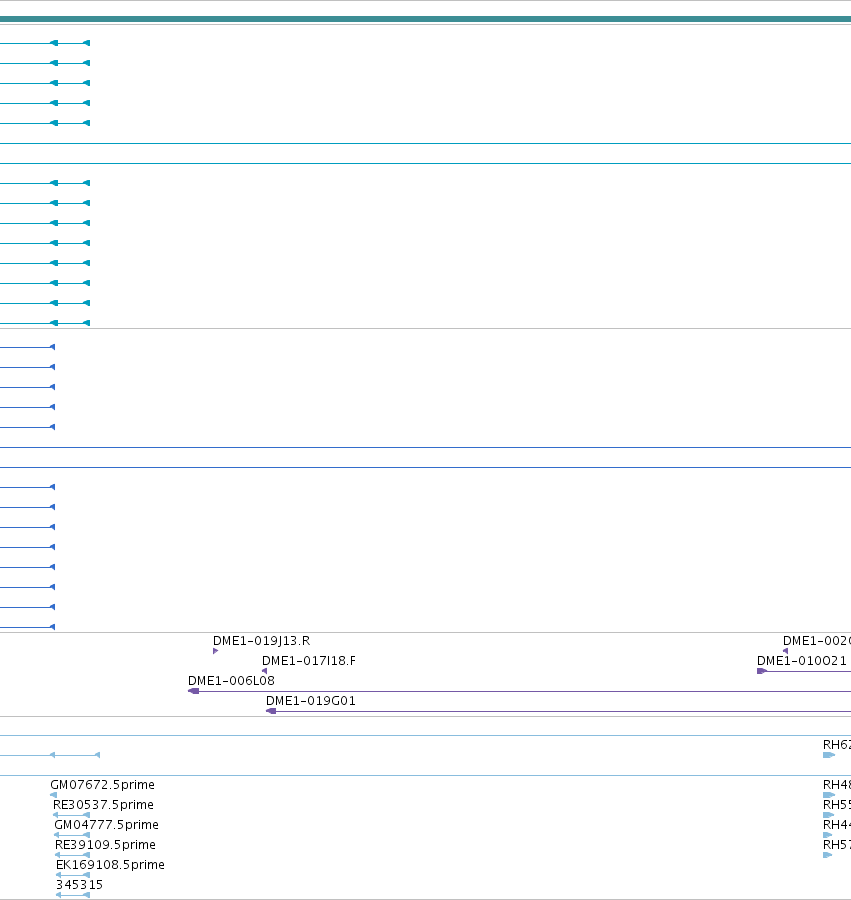Click the light-blue arrow glyph under EK169108.5prime
Screen dimensions: 851x900
73,875
